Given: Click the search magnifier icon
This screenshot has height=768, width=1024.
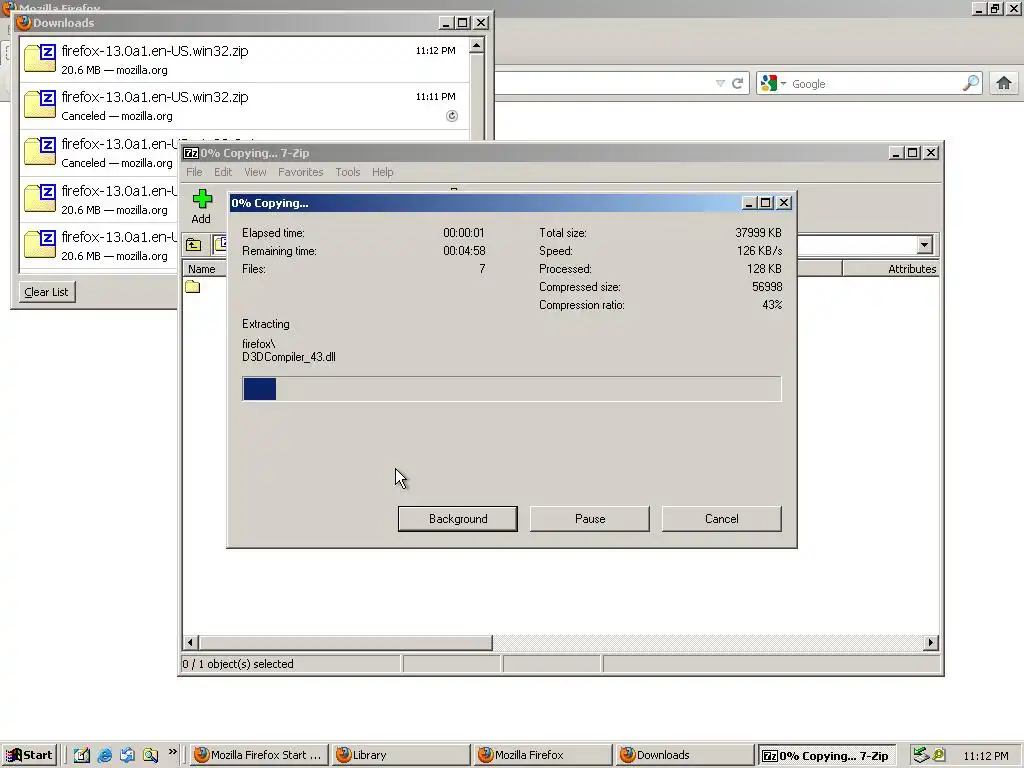Looking at the screenshot, I should 971,83.
